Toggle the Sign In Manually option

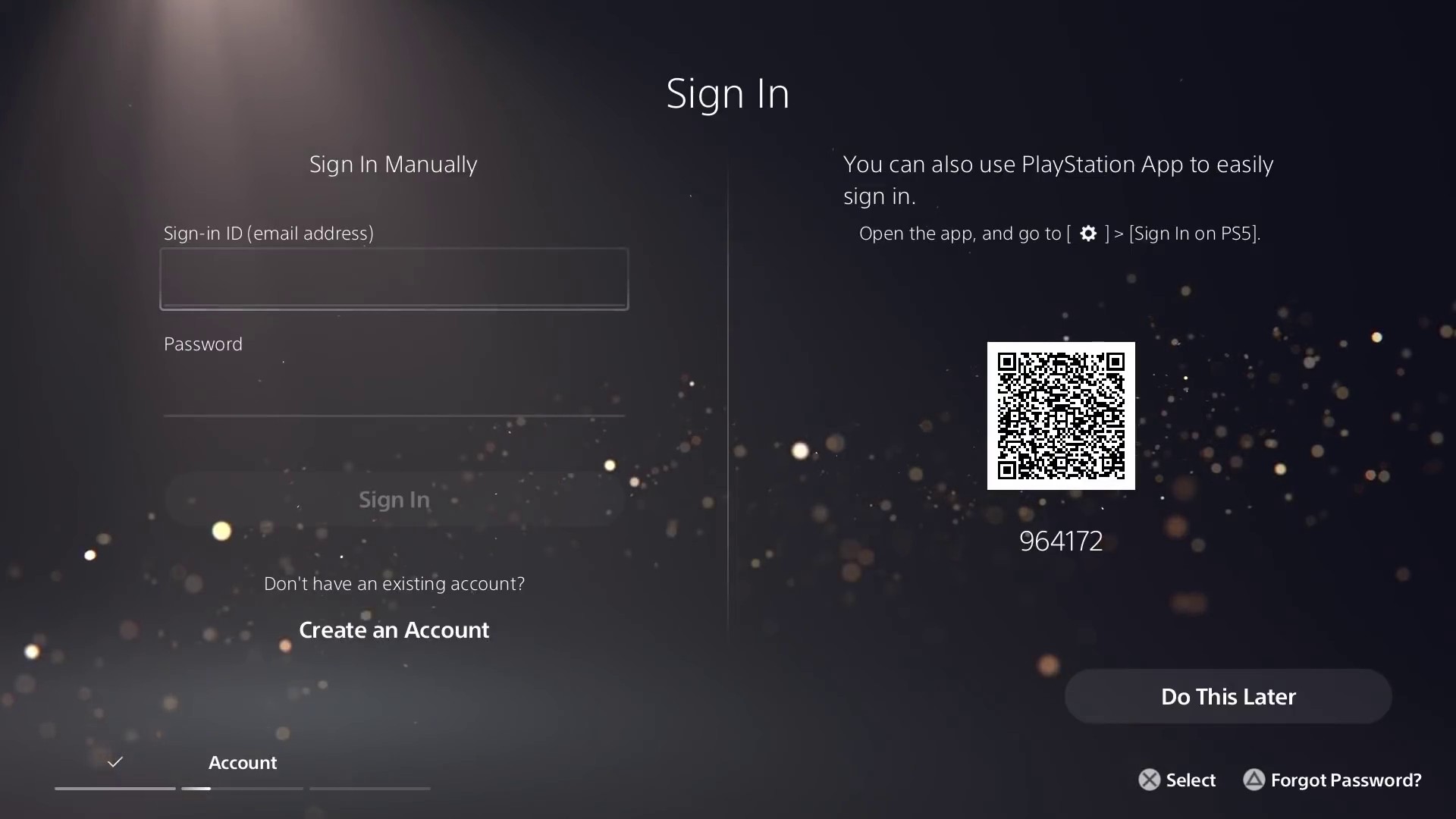pos(394,163)
